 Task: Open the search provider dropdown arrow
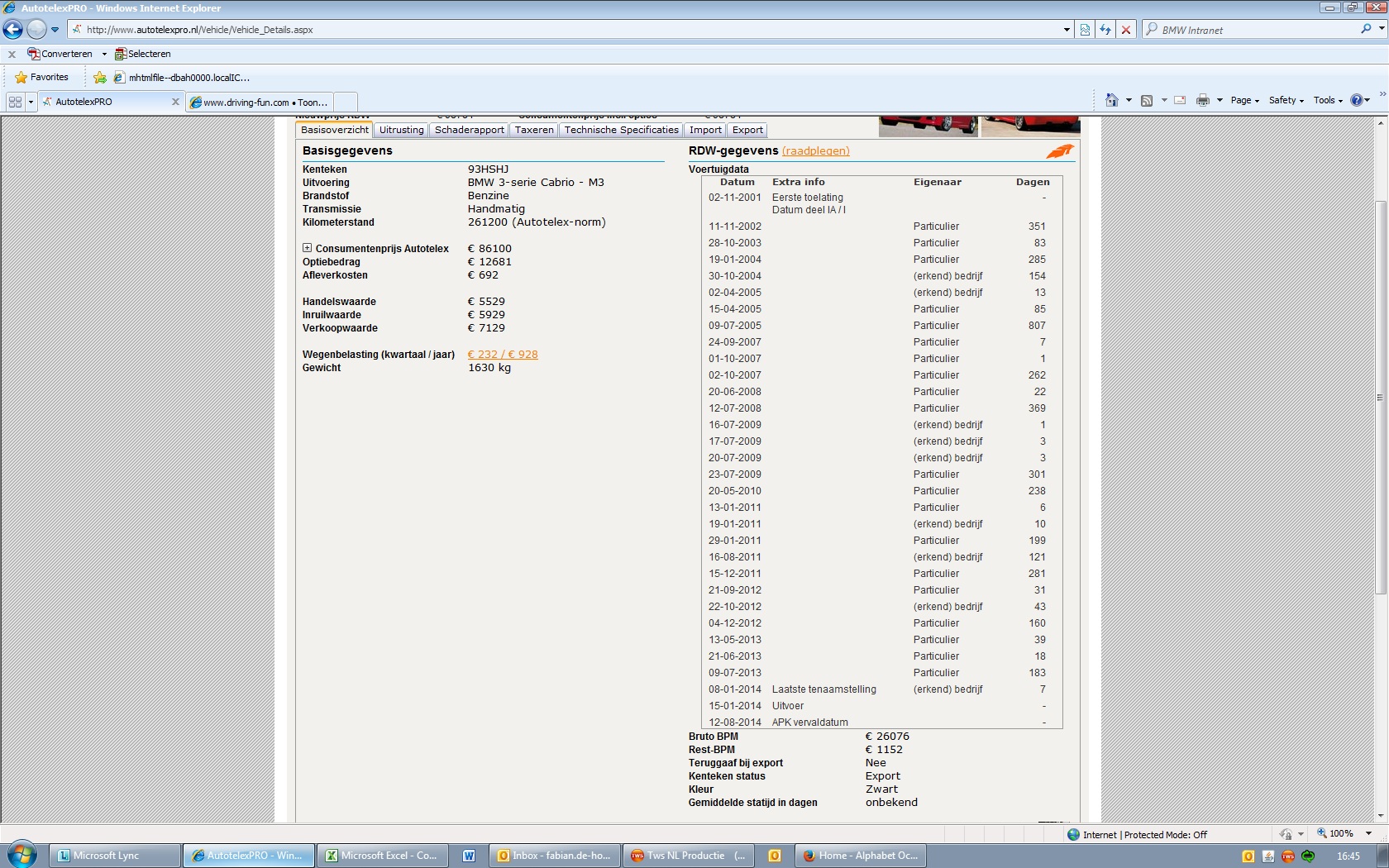pos(1382,29)
